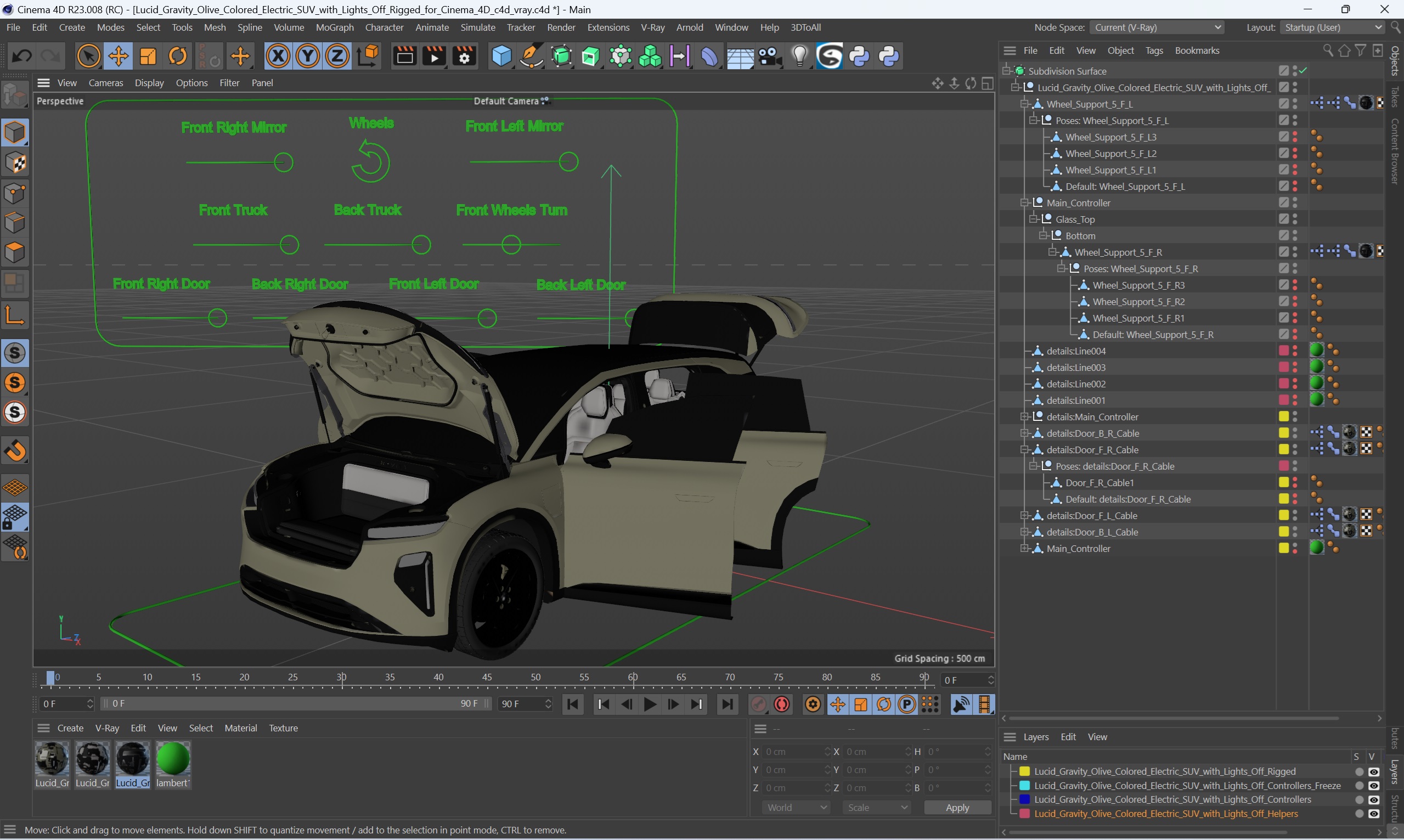The height and width of the screenshot is (840, 1404).
Task: Toggle Autokeying button
Action: [x=782, y=704]
